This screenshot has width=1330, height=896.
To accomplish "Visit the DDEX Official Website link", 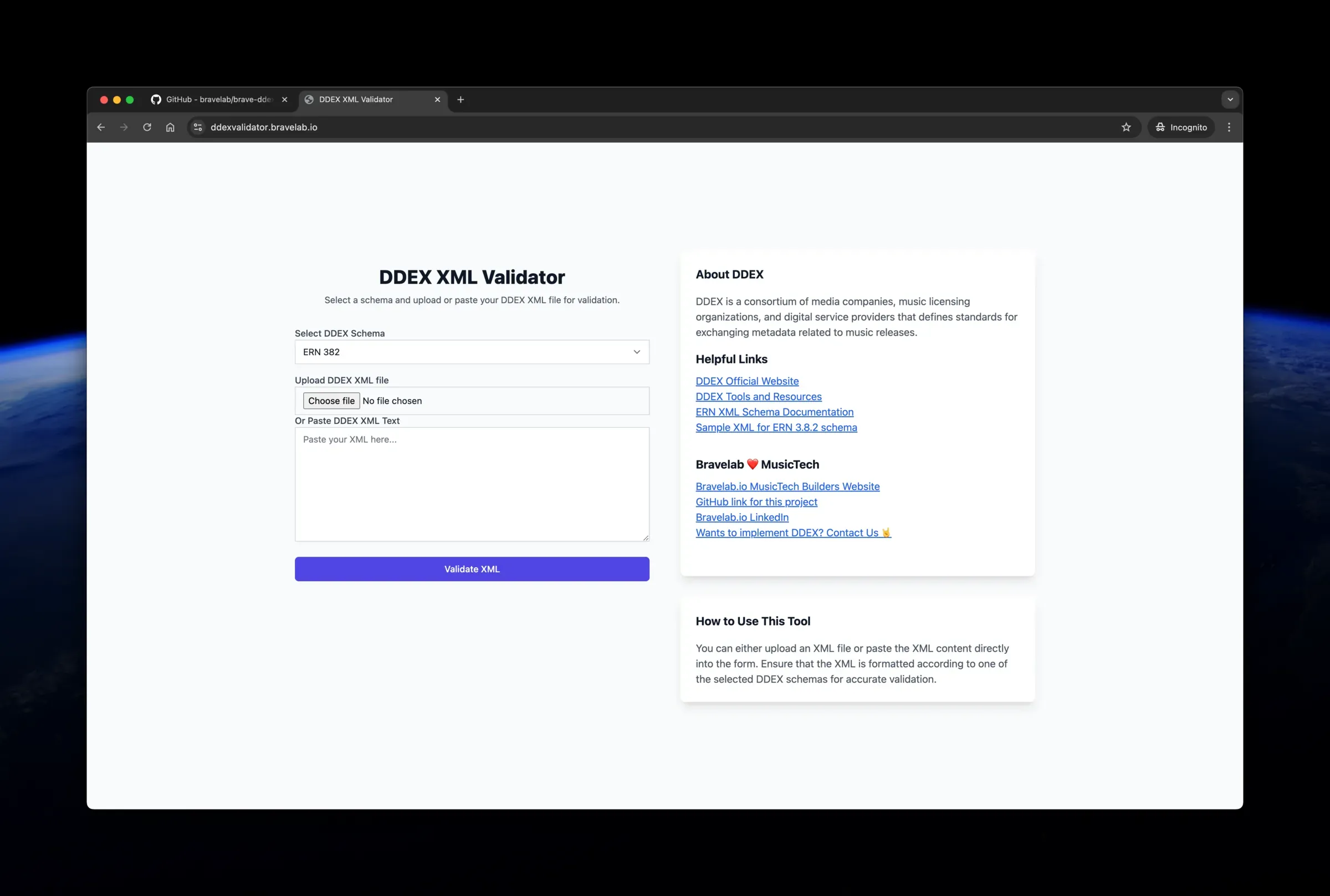I will tap(746, 381).
